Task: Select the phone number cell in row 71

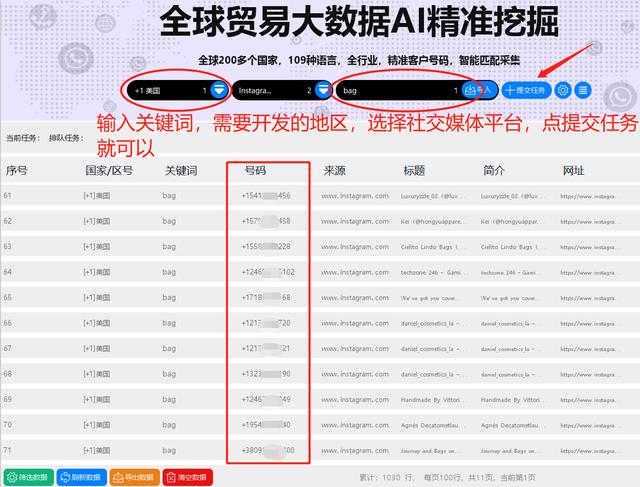Action: pos(267,450)
